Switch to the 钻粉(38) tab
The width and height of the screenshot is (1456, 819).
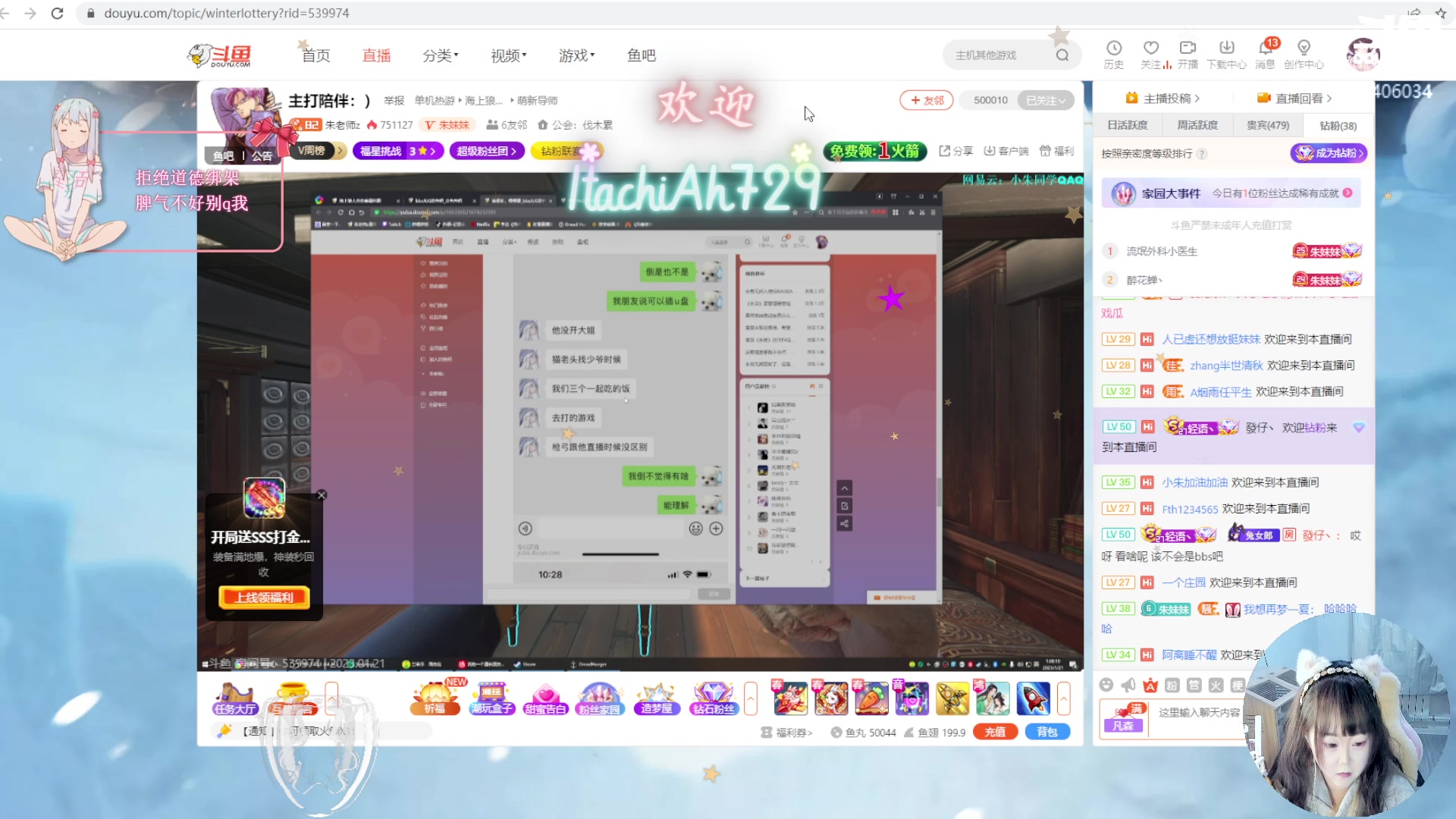(1338, 125)
